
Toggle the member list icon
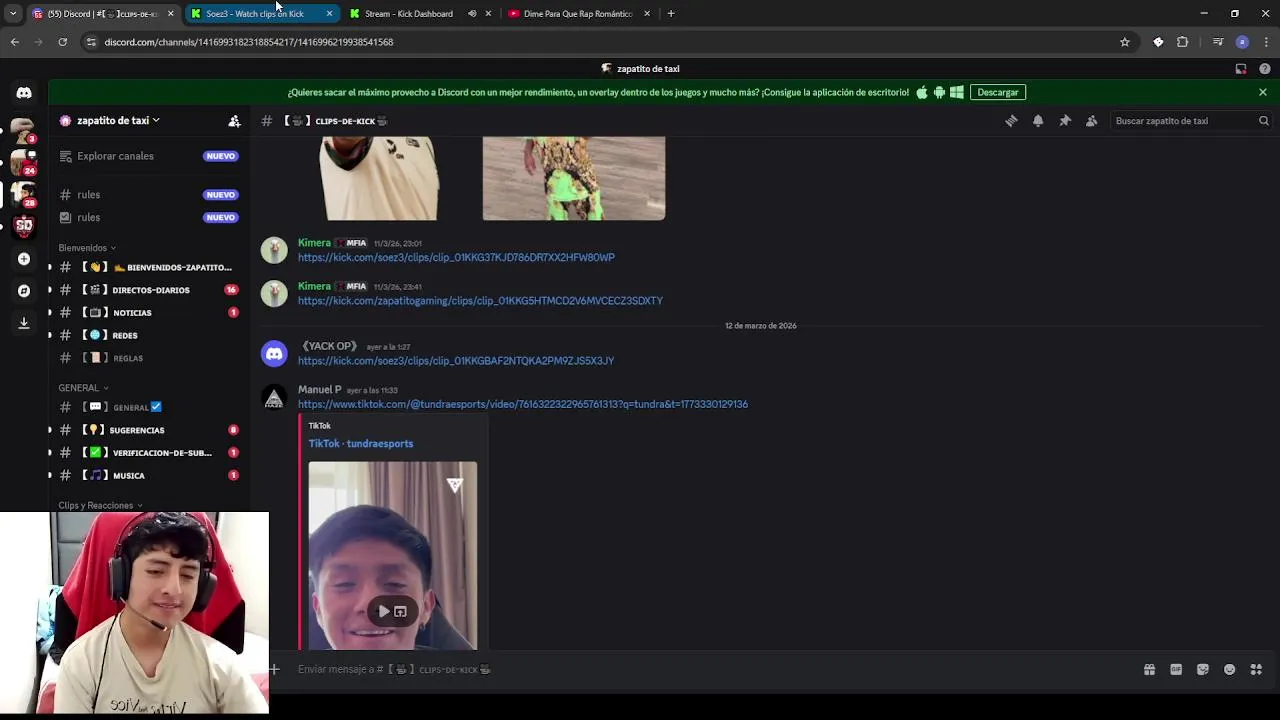click(x=1091, y=121)
